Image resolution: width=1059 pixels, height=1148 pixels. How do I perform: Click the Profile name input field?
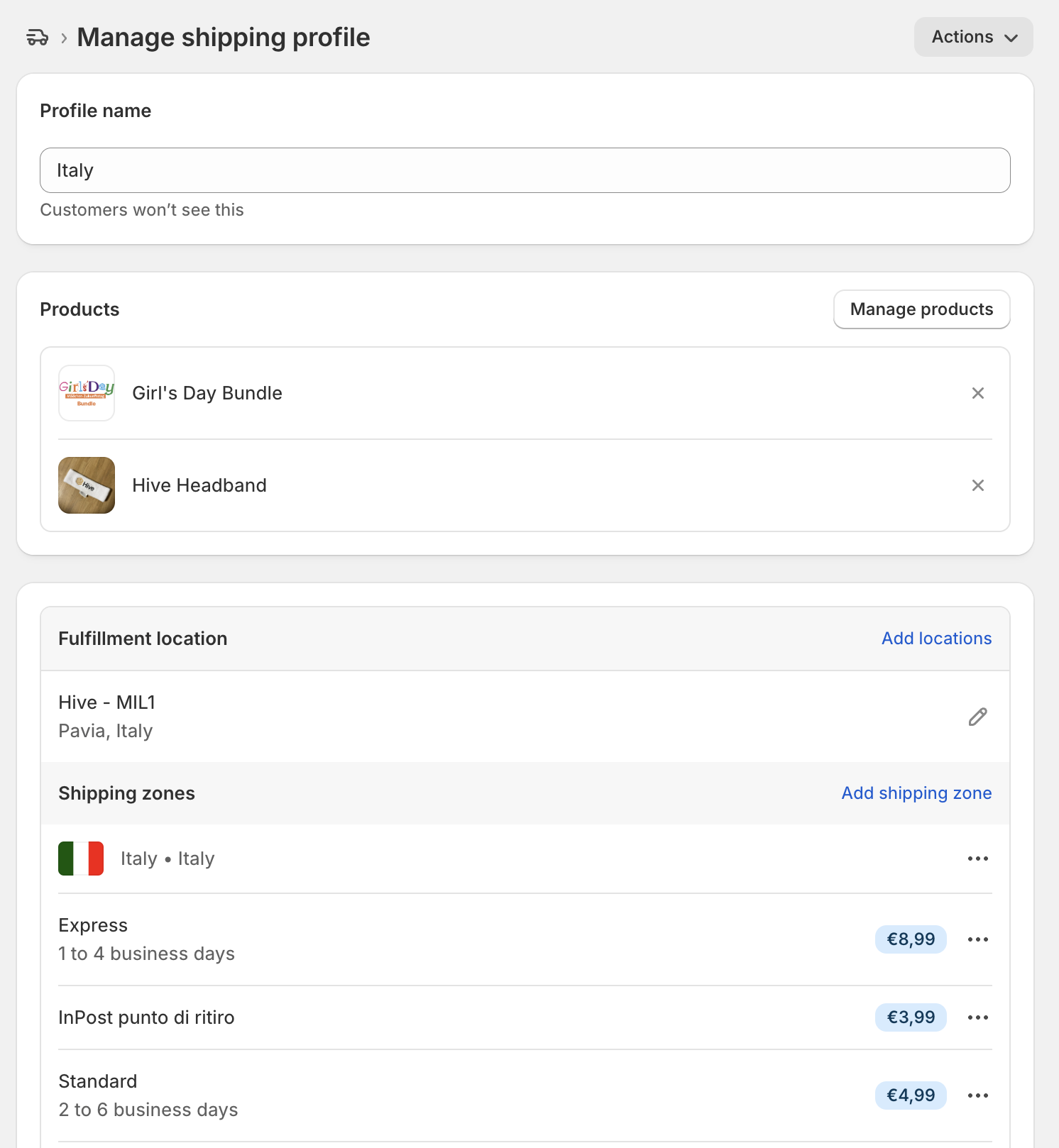[x=525, y=170]
